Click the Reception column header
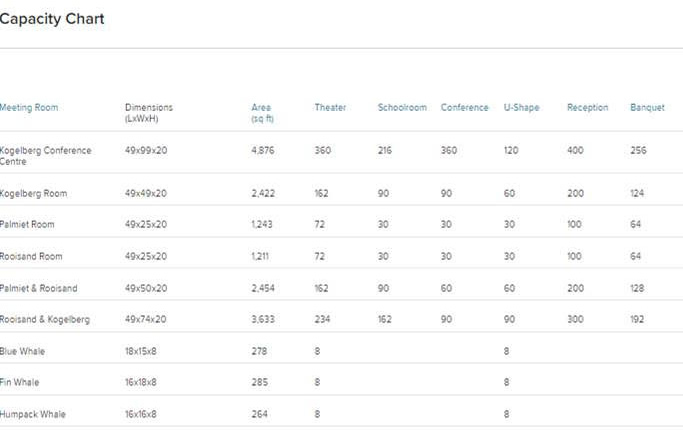The height and width of the screenshot is (437, 683). point(587,108)
